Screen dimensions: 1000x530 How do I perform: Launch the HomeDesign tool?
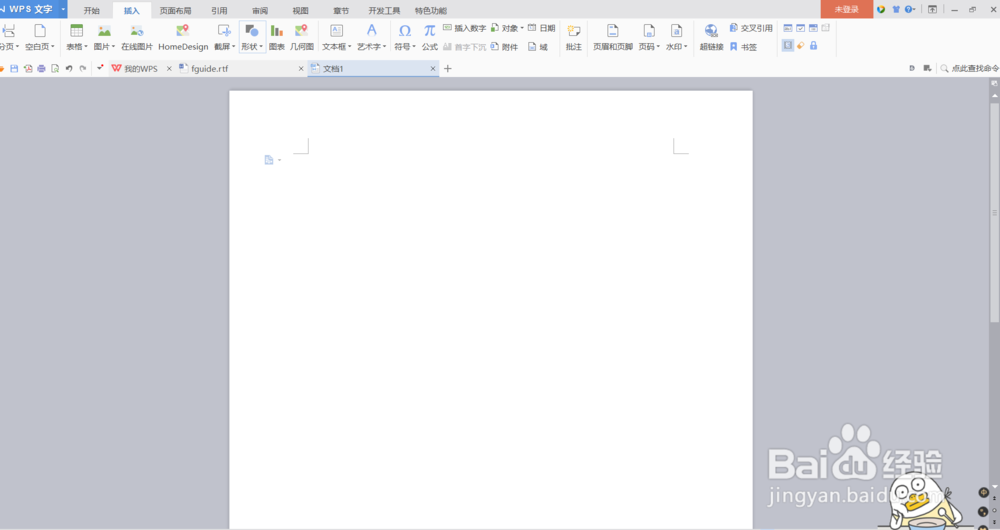[183, 37]
